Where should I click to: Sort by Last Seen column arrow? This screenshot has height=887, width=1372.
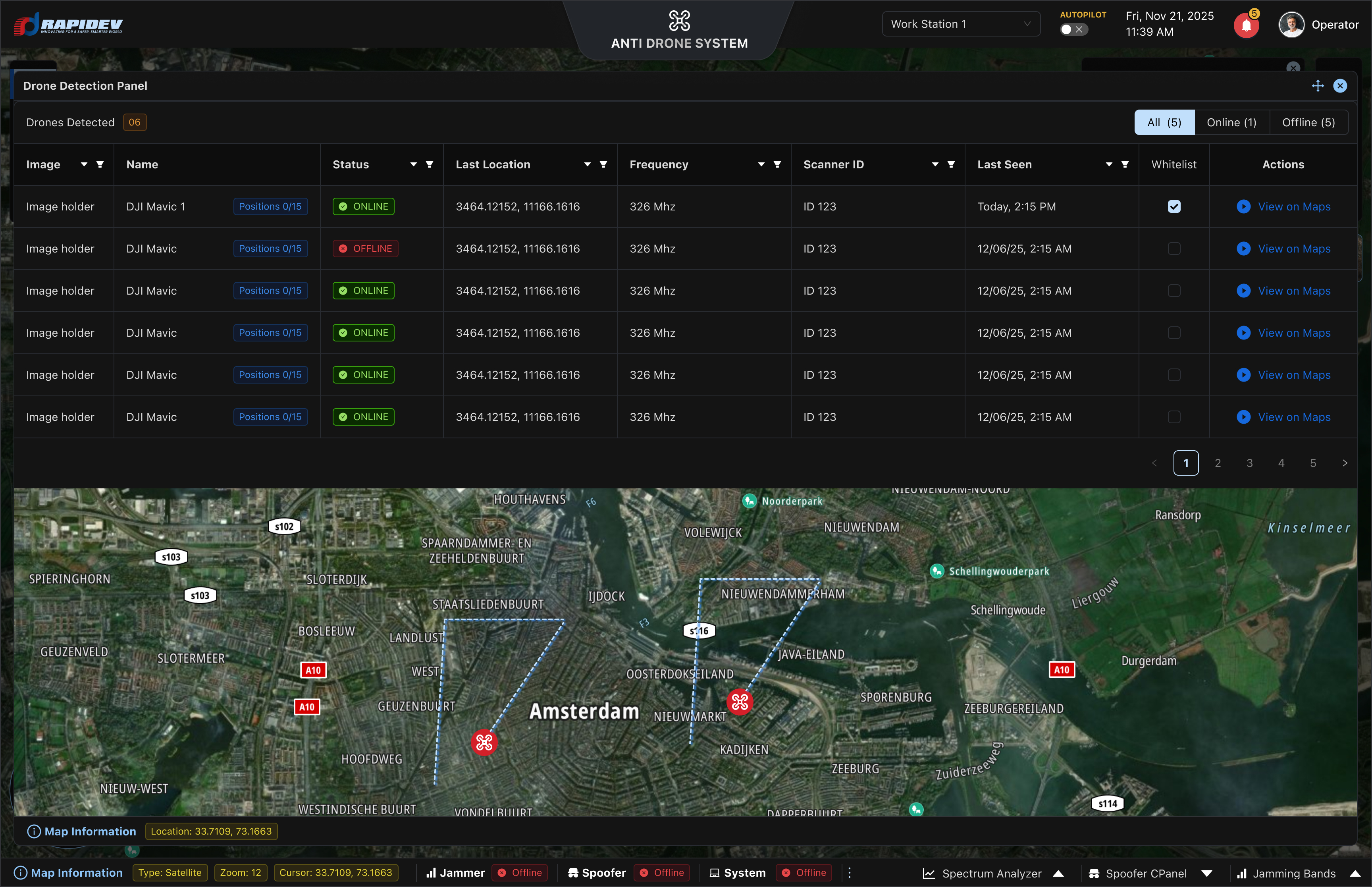1109,165
